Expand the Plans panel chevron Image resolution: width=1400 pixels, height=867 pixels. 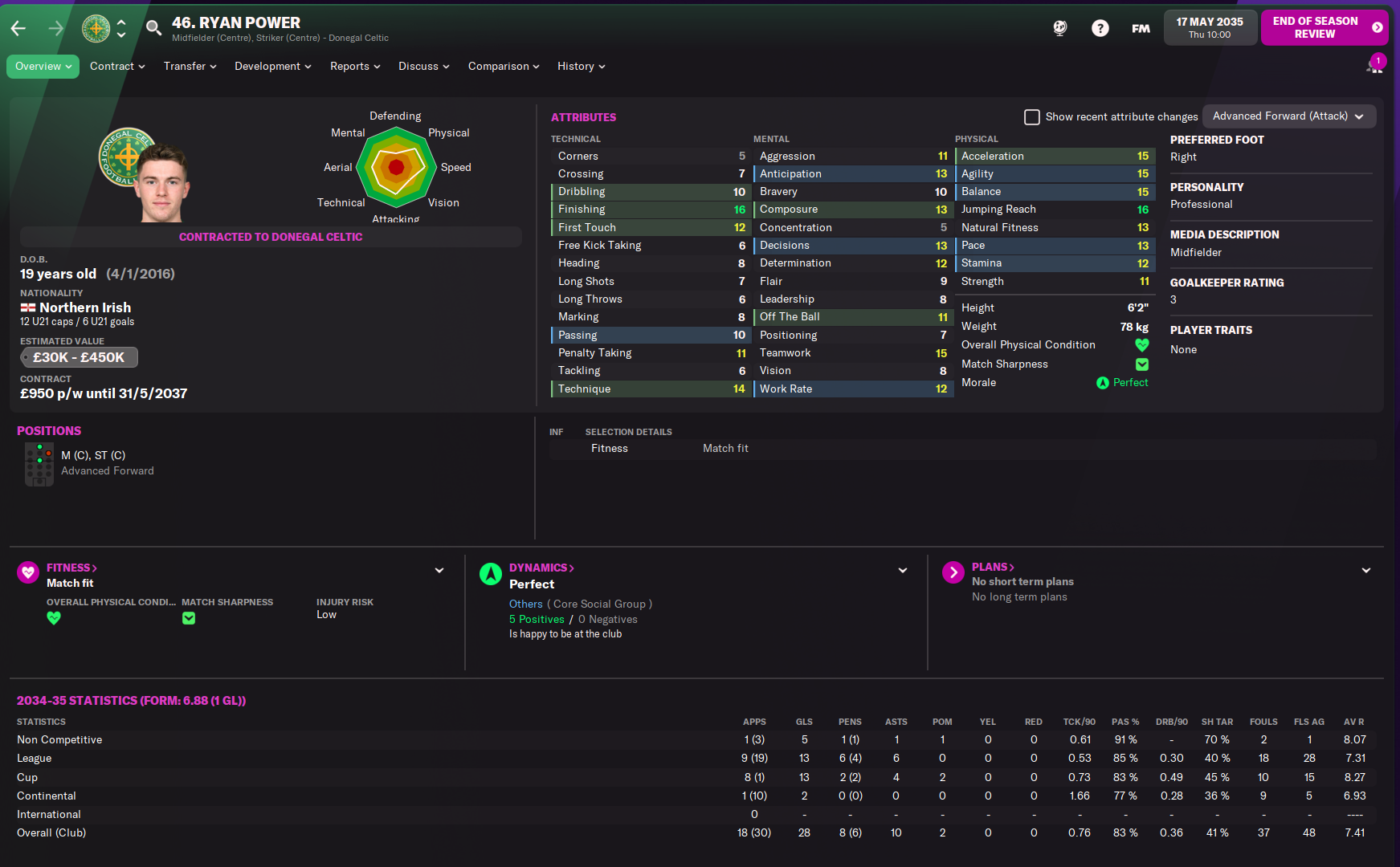coord(1366,571)
